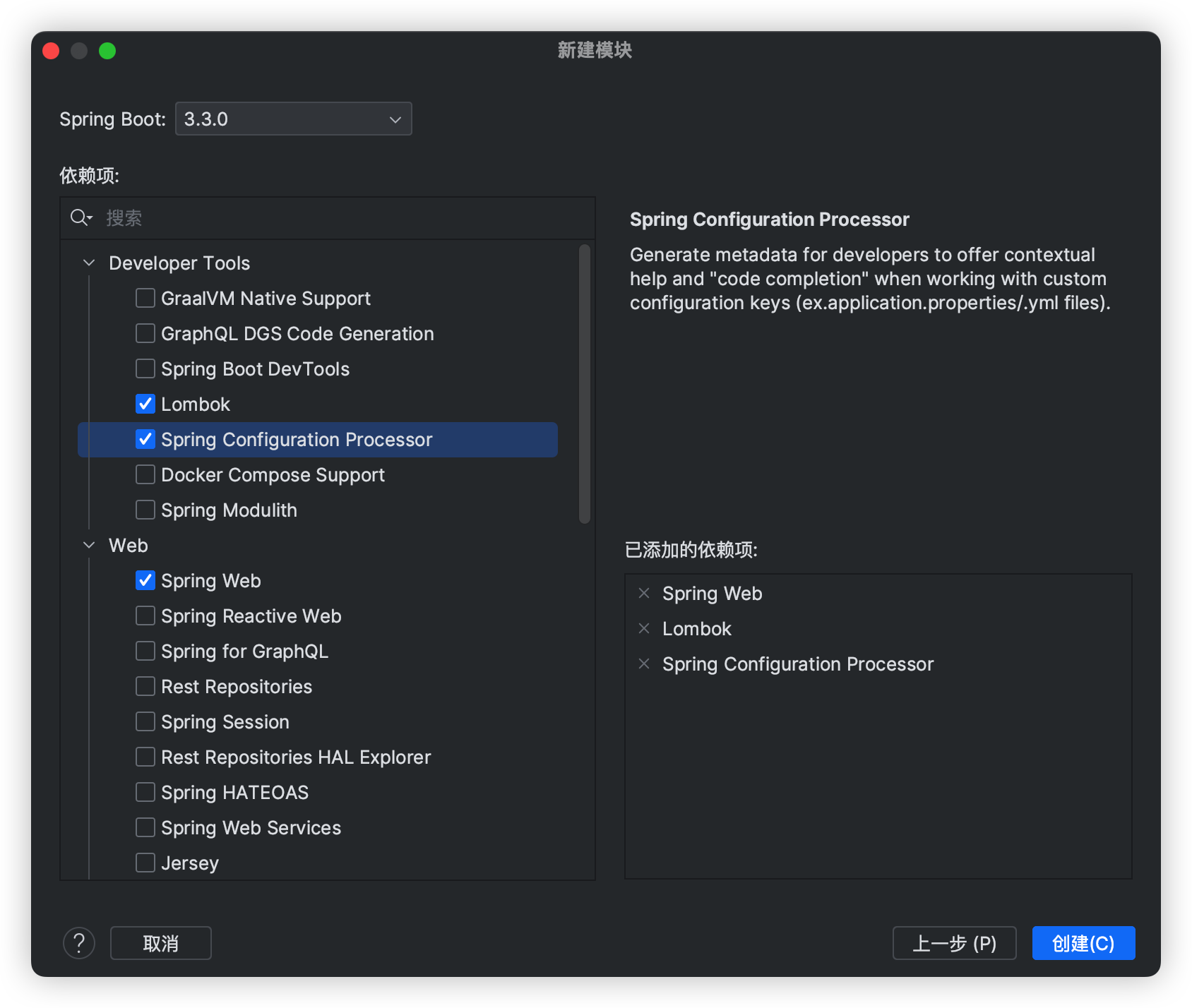Enable Spring for GraphQL checkbox
Viewport: 1192px width, 1008px height.
[x=145, y=651]
